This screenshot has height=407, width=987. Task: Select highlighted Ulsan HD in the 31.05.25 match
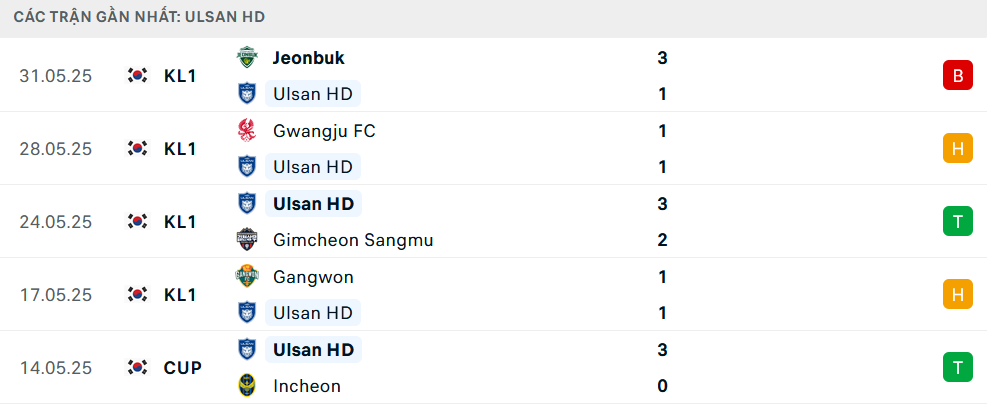313,94
